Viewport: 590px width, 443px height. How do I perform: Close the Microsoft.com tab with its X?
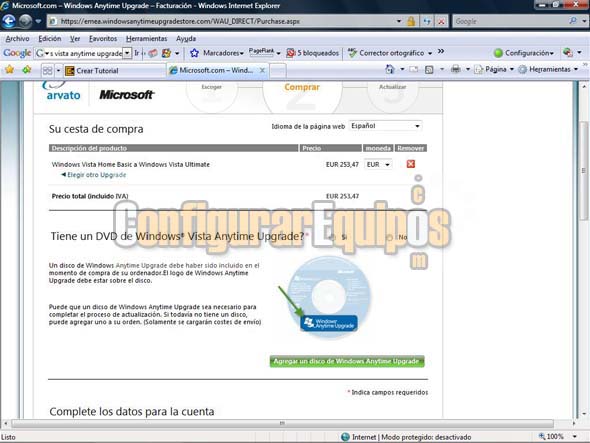(262, 70)
